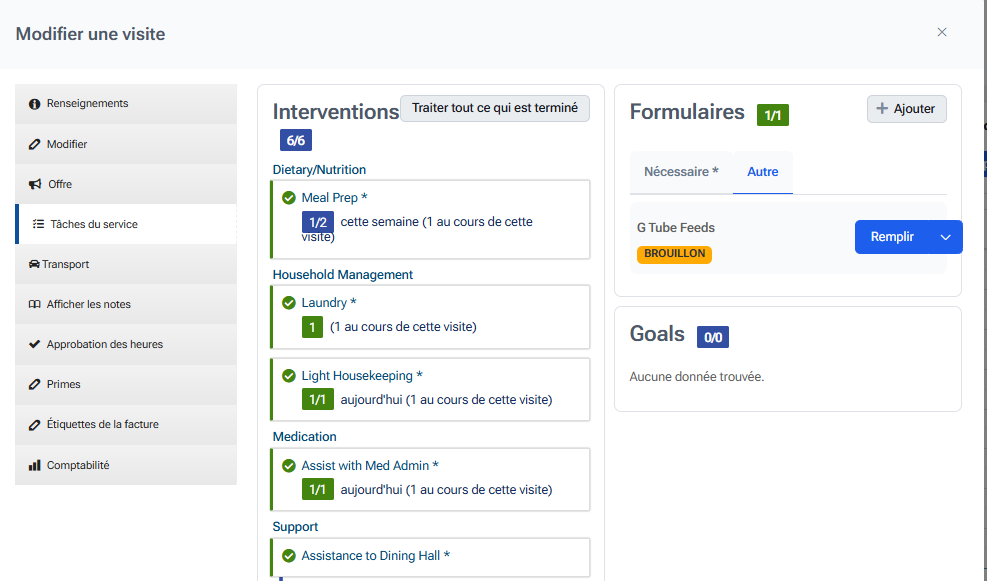
Task: Expand the Light Housekeeping intervention card
Action: [430, 388]
